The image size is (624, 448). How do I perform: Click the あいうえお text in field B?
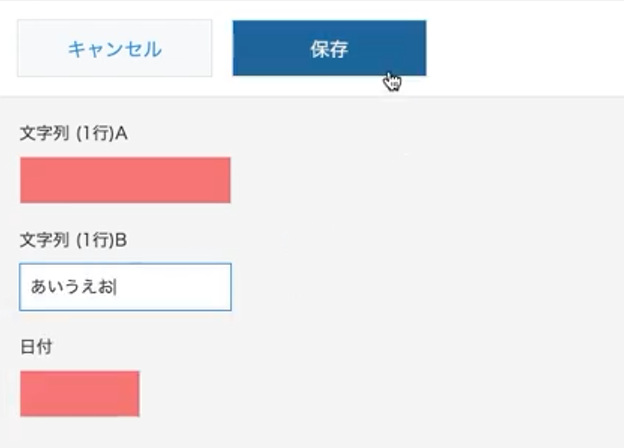[x=72, y=287]
